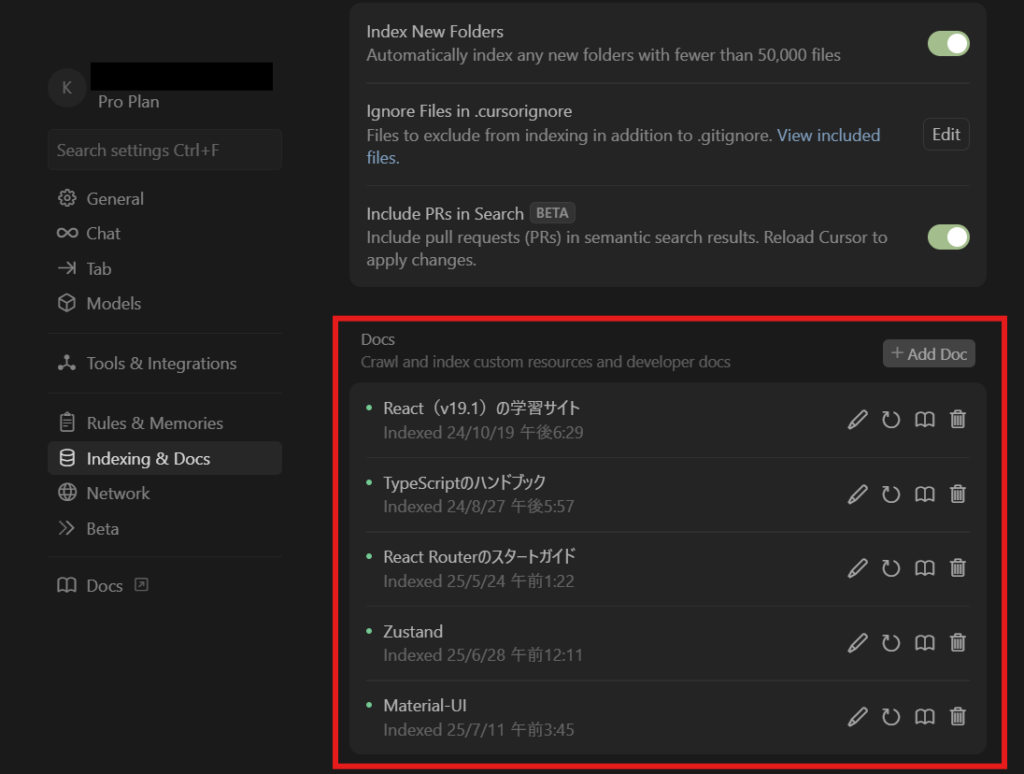Open Tools & Integrations settings
This screenshot has width=1024, height=774.
point(165,363)
